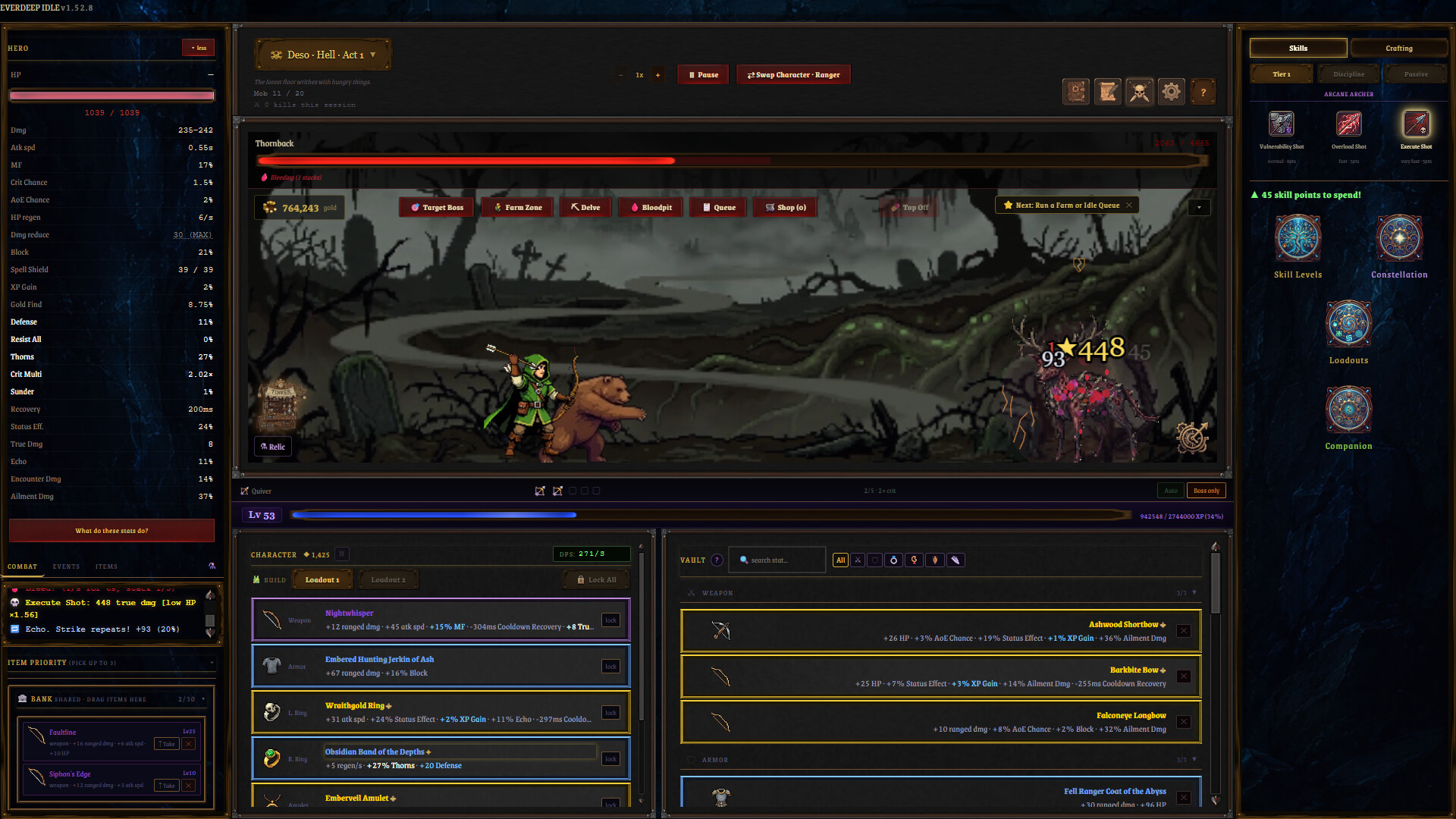The width and height of the screenshot is (1456, 819).
Task: Toggle Auto quiver mode
Action: [1170, 491]
